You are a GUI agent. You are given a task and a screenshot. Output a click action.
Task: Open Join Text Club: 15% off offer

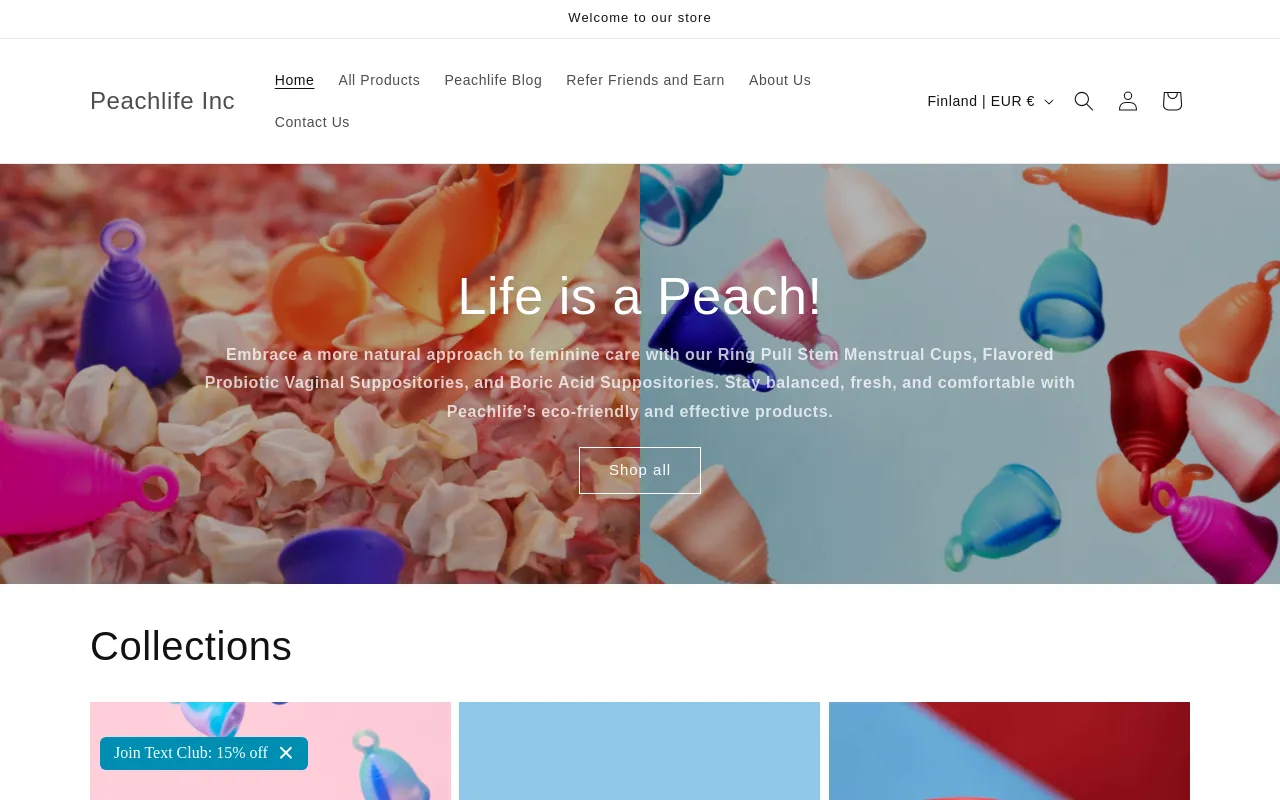191,753
